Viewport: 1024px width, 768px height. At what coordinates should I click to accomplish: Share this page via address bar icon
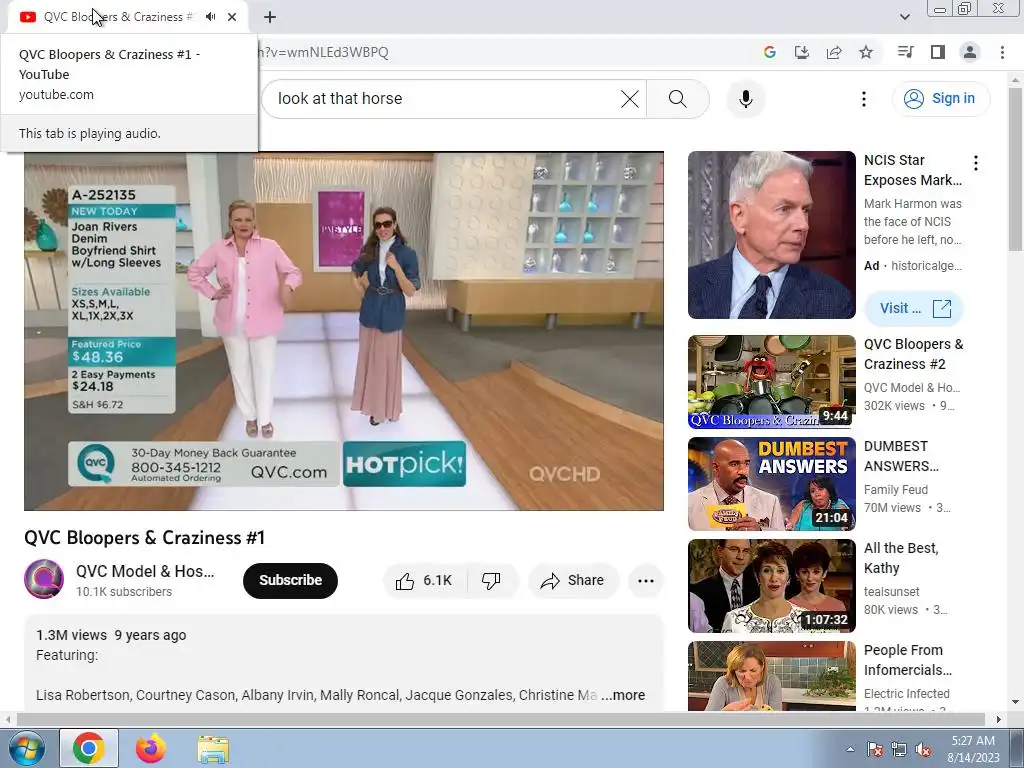(x=834, y=52)
